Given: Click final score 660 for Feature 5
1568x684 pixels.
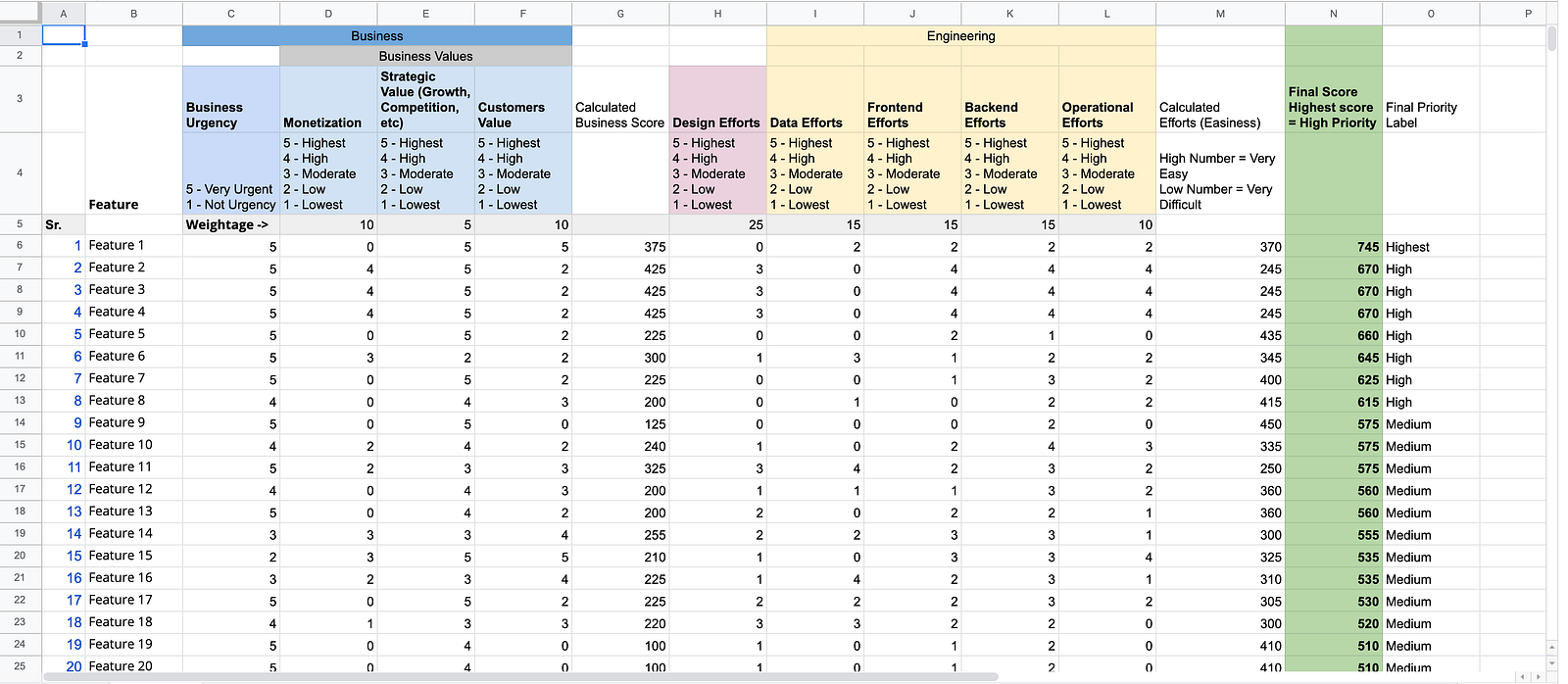Looking at the screenshot, I should 1333,335.
